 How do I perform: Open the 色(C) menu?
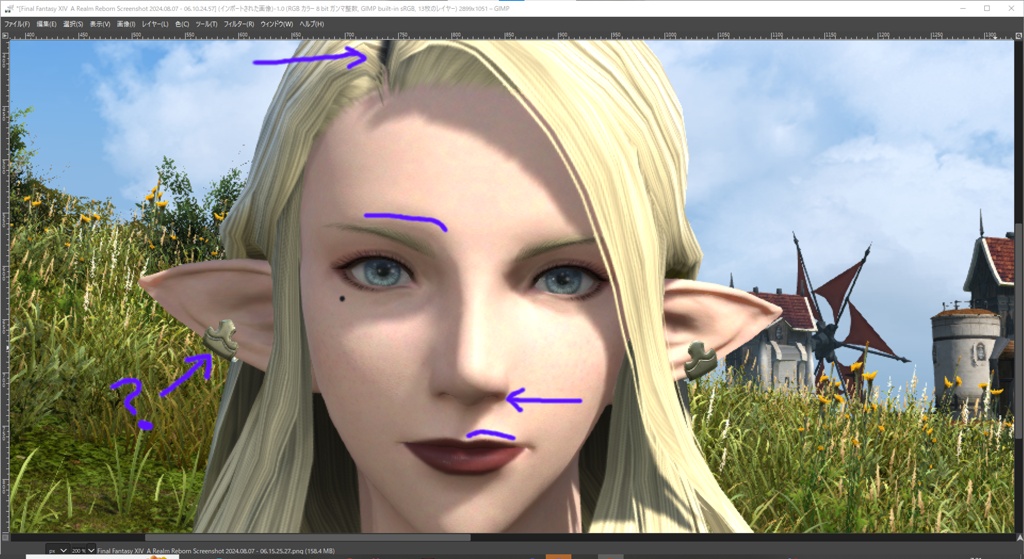tap(182, 24)
